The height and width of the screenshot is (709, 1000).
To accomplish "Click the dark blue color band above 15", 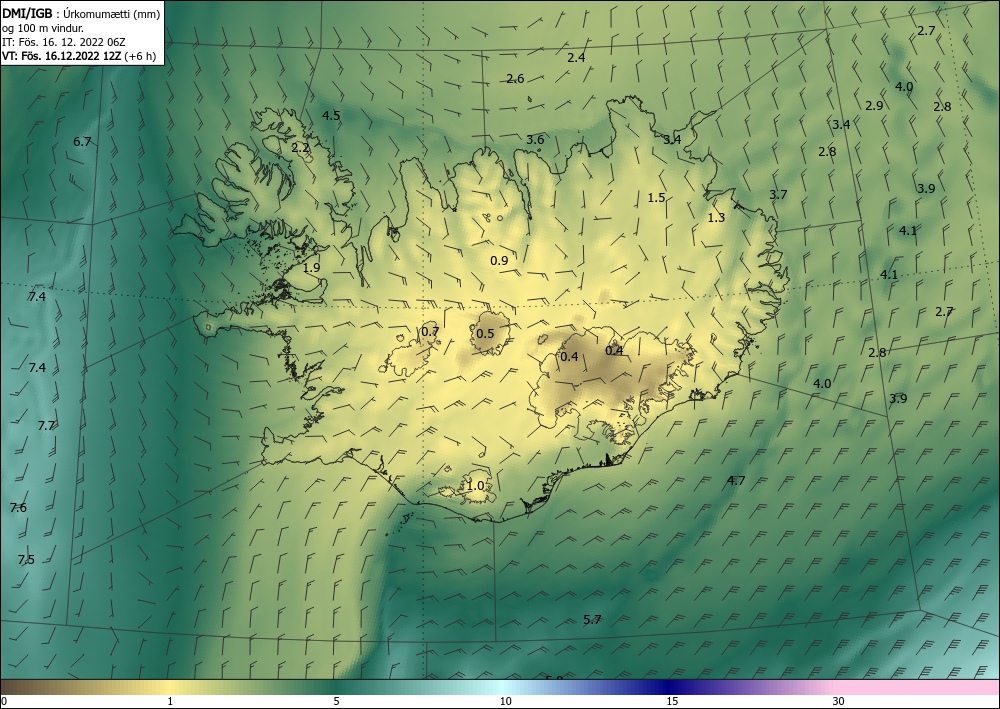I will pos(670,687).
